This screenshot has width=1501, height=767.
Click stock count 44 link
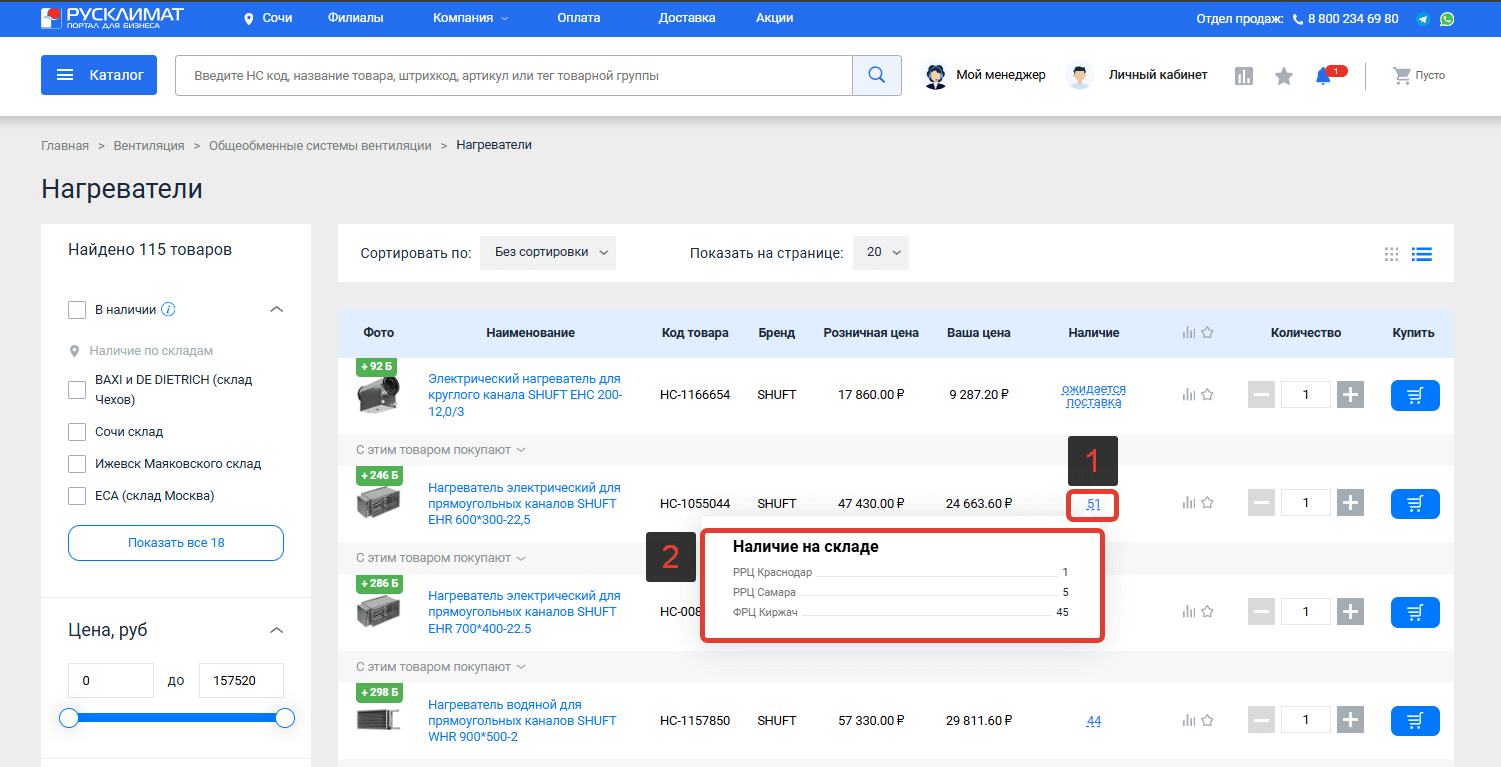pyautogui.click(x=1094, y=721)
